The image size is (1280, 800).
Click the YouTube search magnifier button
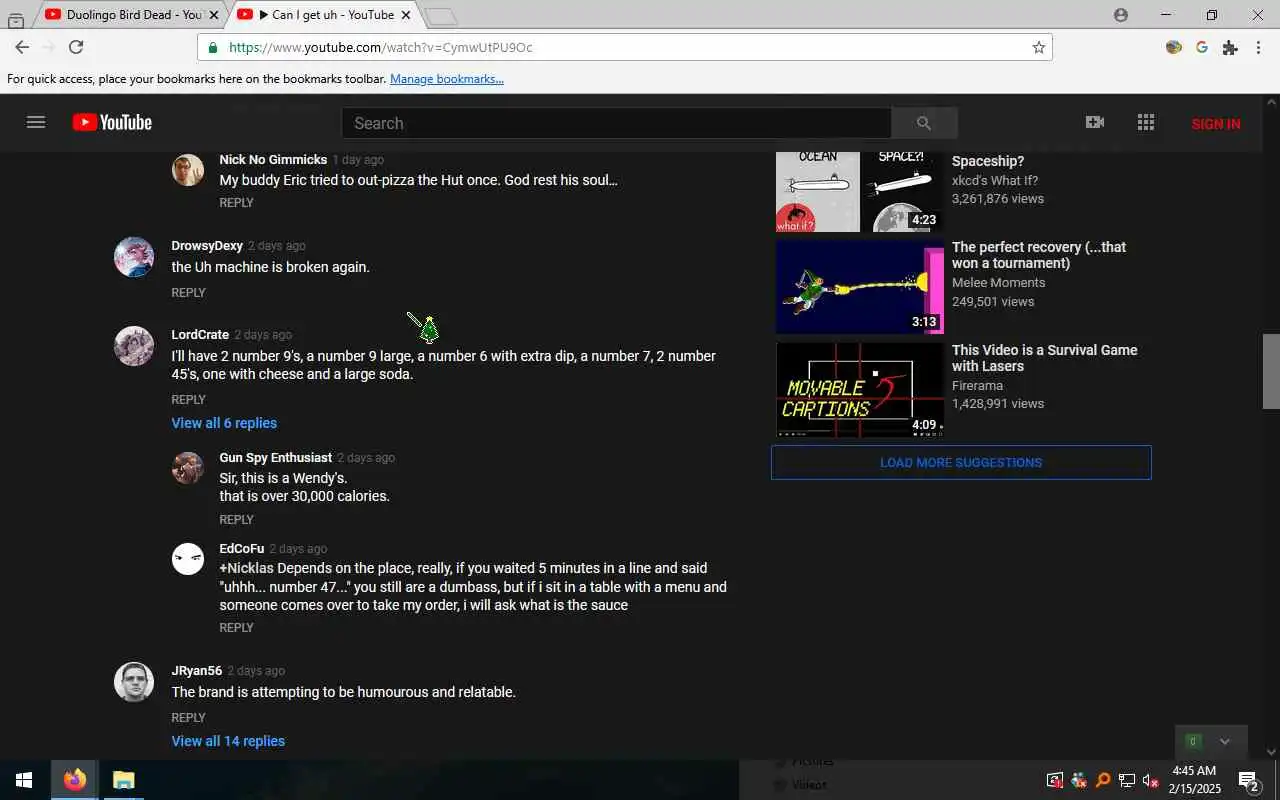(x=924, y=123)
